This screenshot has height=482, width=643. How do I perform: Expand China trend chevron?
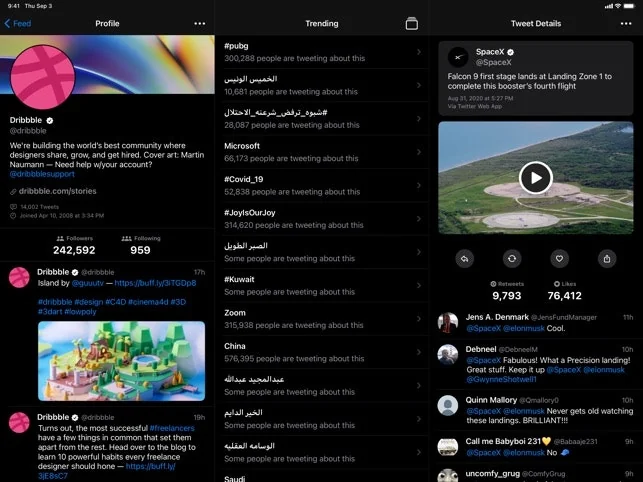[x=419, y=352]
